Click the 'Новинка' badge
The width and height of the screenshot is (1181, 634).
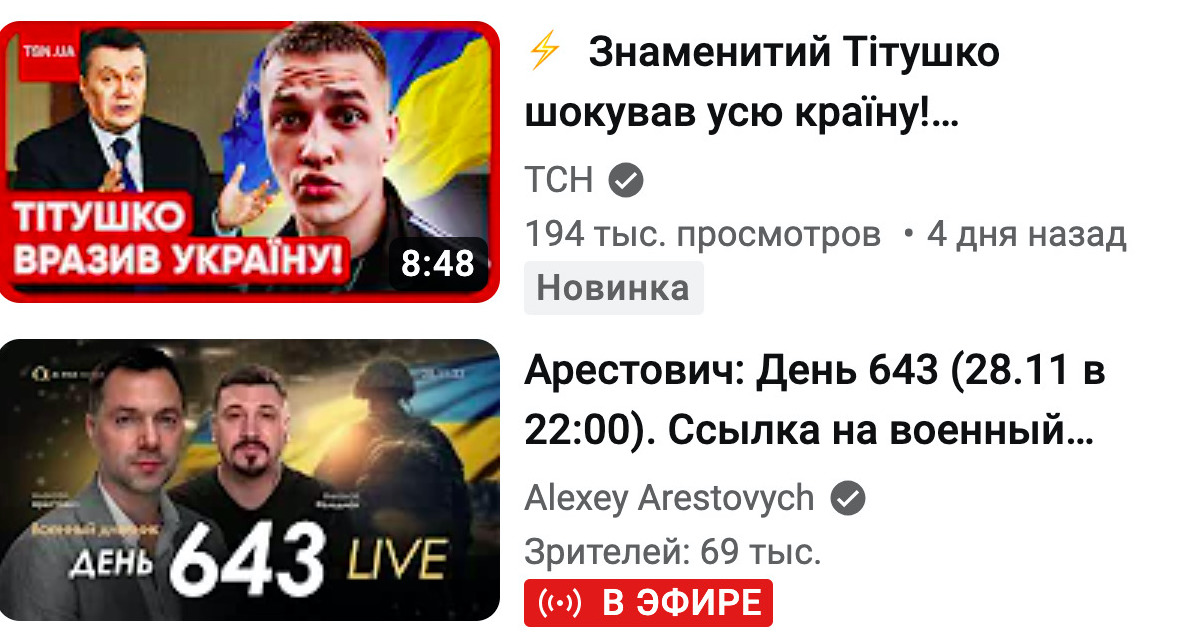(x=614, y=288)
